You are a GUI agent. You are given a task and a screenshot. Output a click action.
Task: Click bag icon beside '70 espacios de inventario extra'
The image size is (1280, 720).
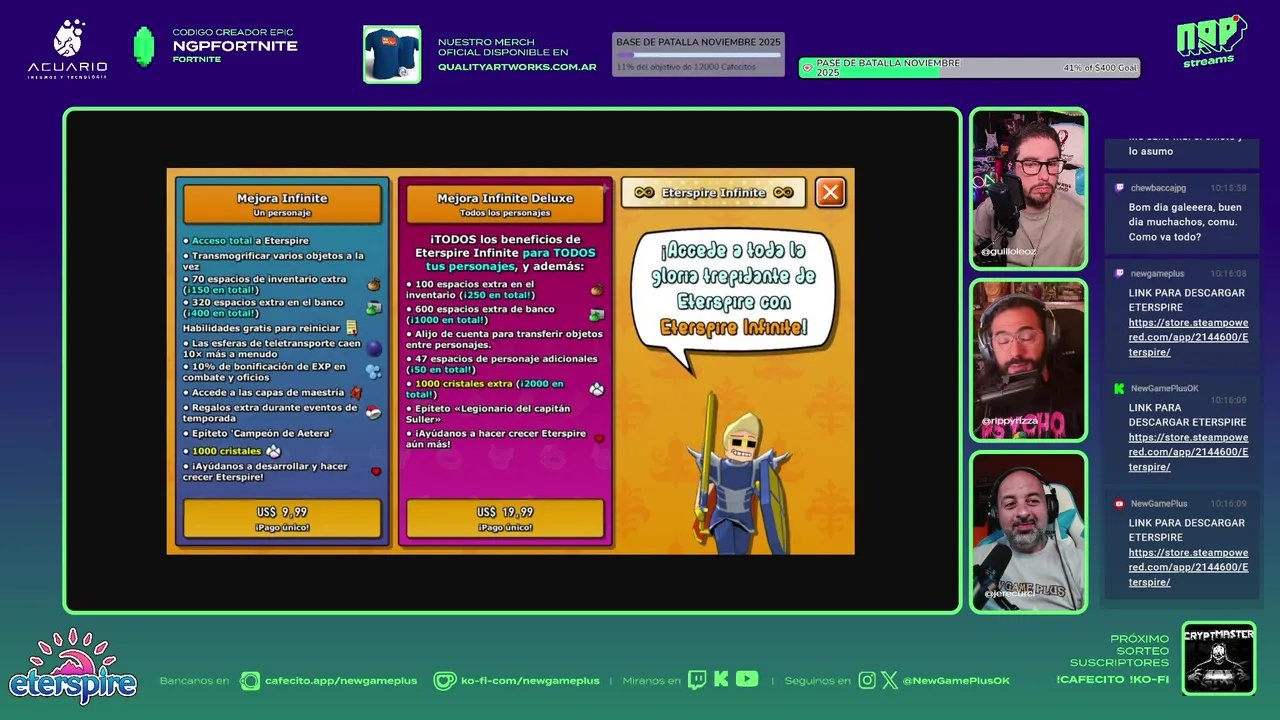[x=373, y=284]
